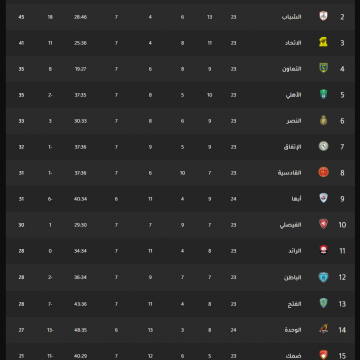Open the Al-Raed club logo

(323, 250)
